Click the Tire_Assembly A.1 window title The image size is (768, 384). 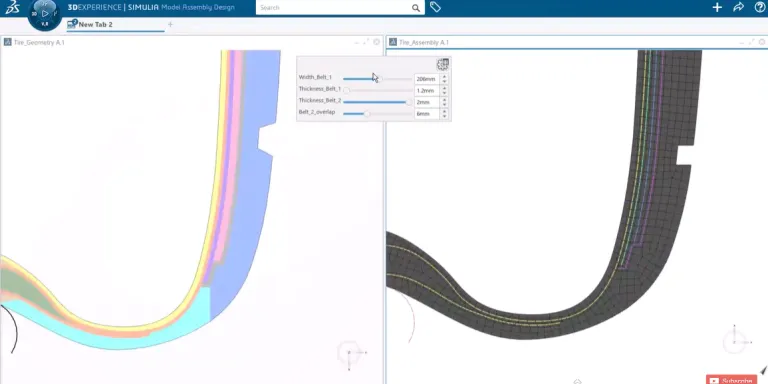point(424,43)
